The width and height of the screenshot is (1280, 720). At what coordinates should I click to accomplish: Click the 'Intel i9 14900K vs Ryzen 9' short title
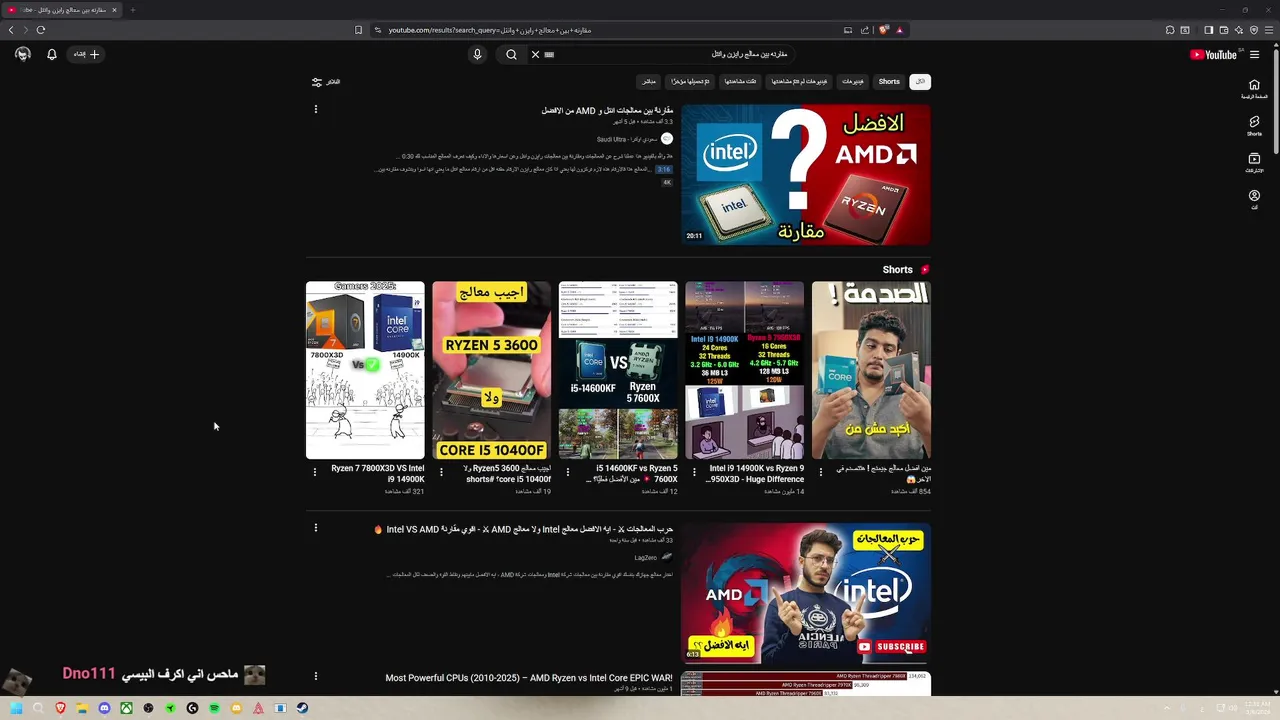pos(756,473)
